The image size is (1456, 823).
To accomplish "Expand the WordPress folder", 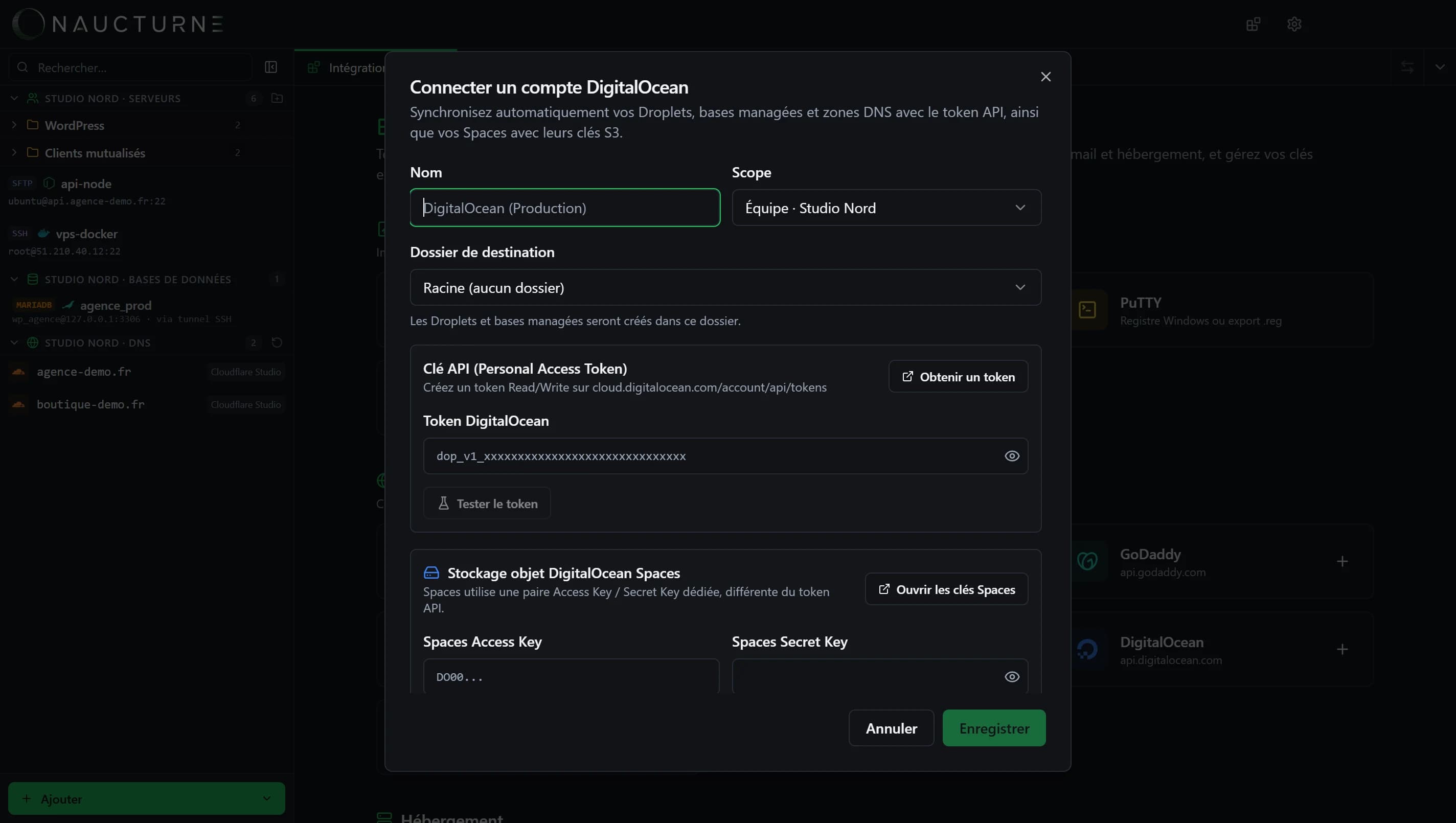I will 15,124.
